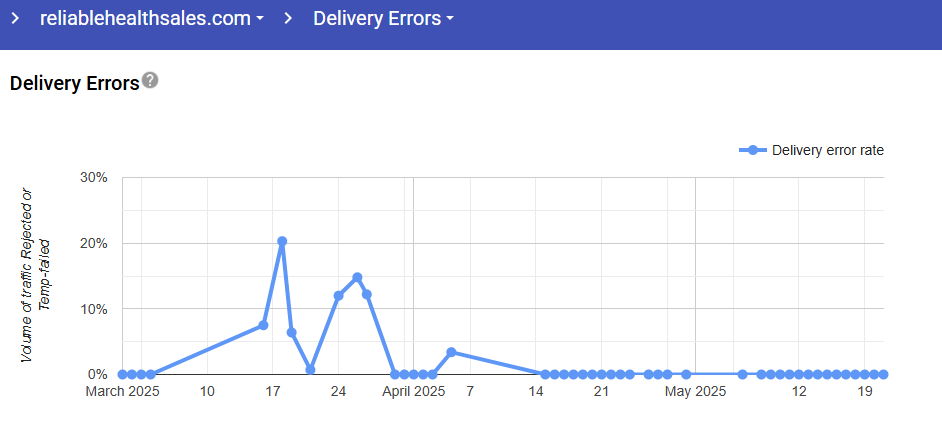Click the help question mark icon

[x=150, y=80]
